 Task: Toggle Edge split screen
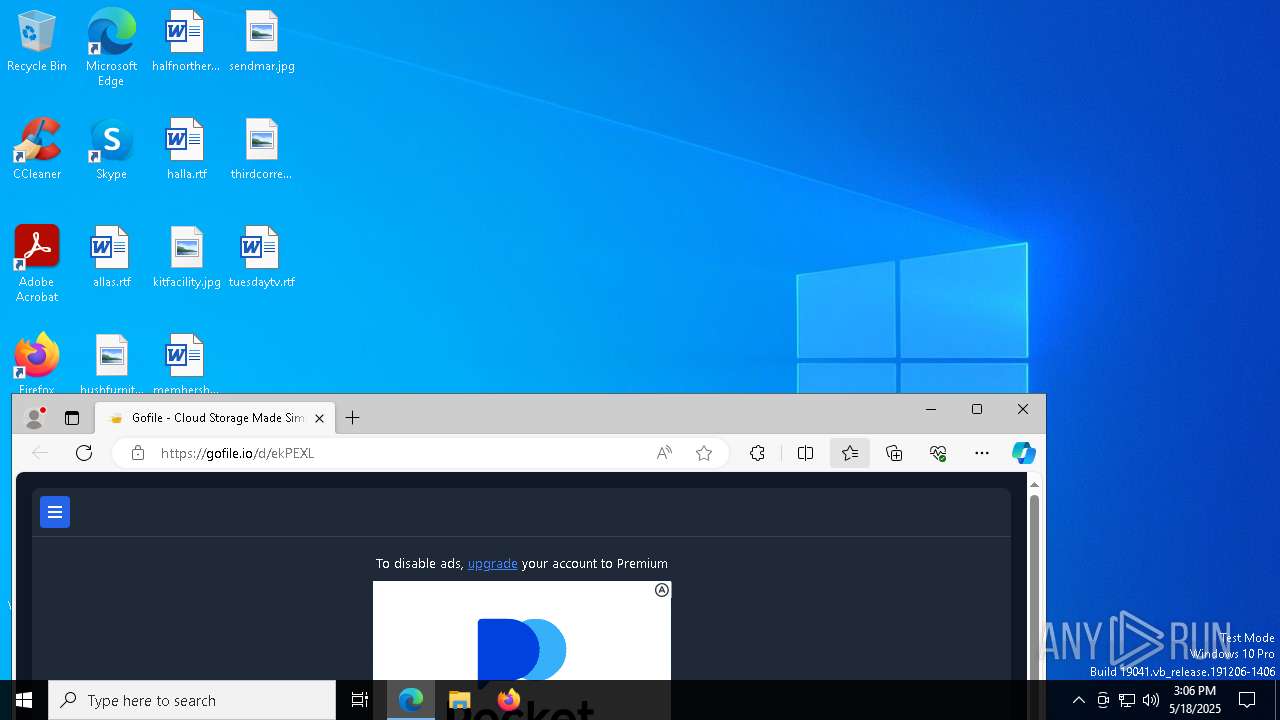point(805,453)
